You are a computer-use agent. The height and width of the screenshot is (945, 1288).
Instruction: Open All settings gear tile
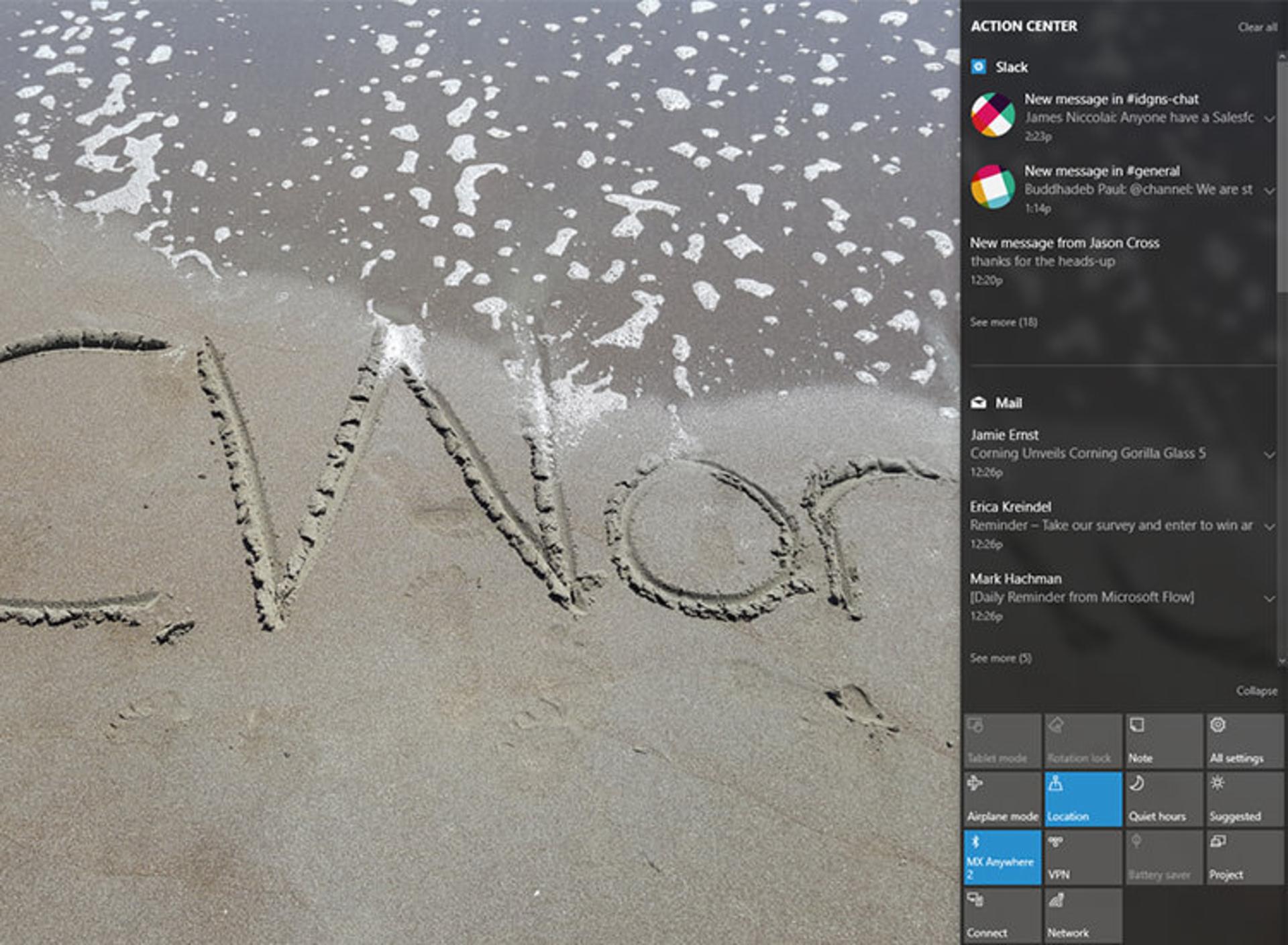coord(1244,741)
